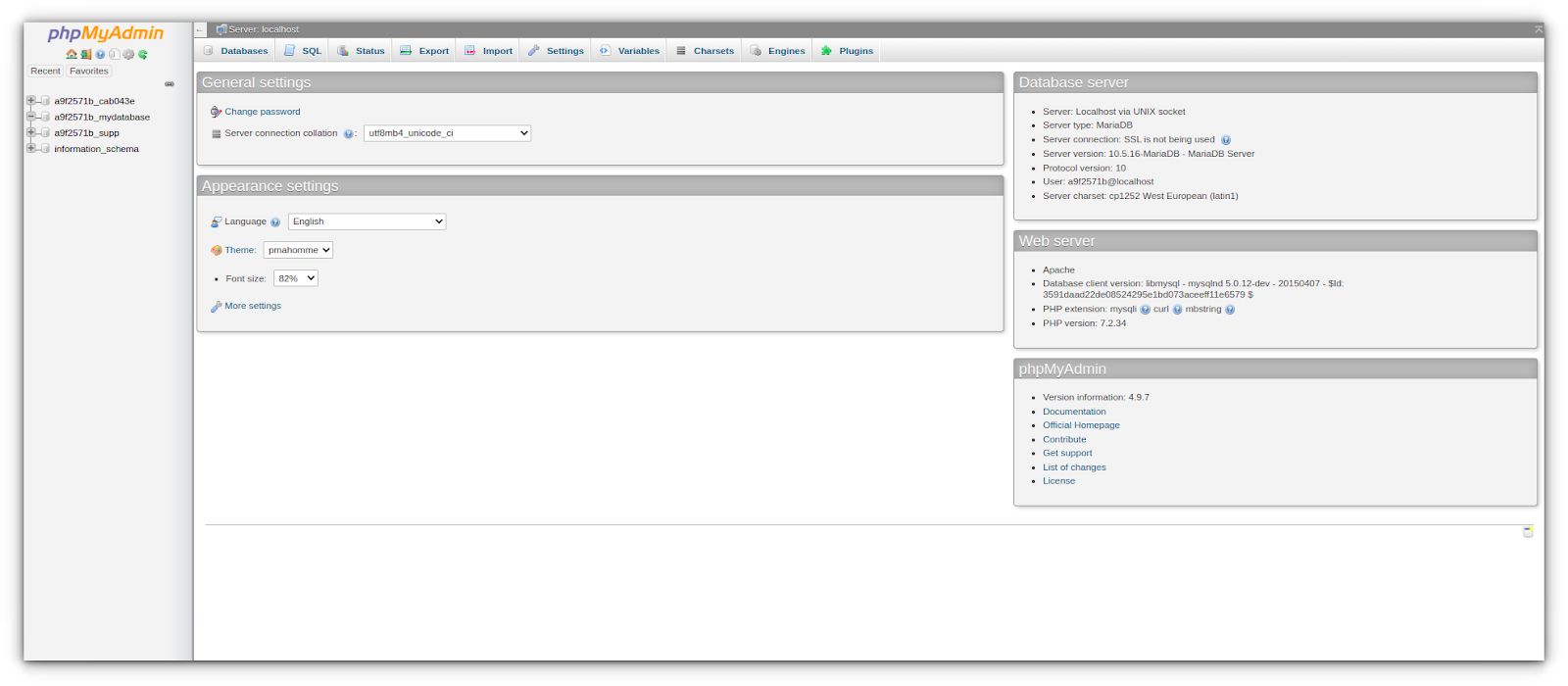Switch to the Charsets tab
The height and width of the screenshot is (686, 1568).
(705, 51)
